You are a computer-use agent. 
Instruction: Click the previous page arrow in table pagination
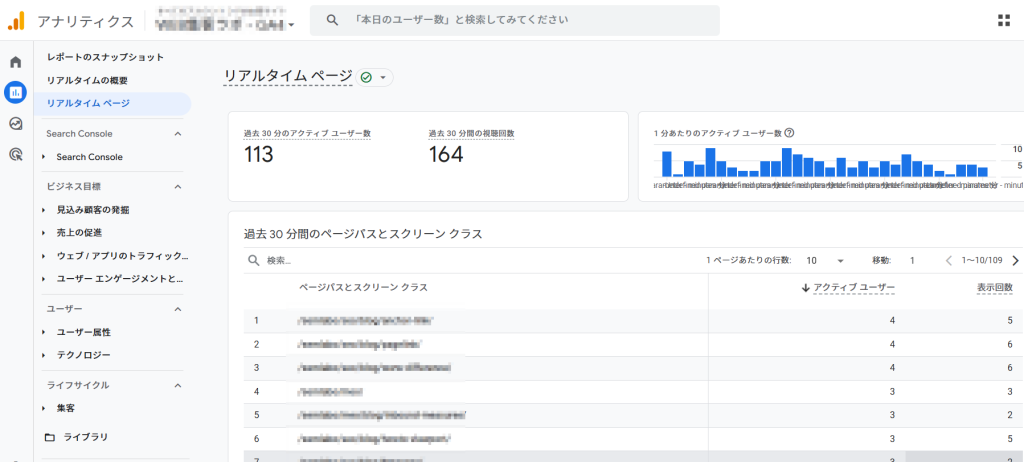coord(949,260)
